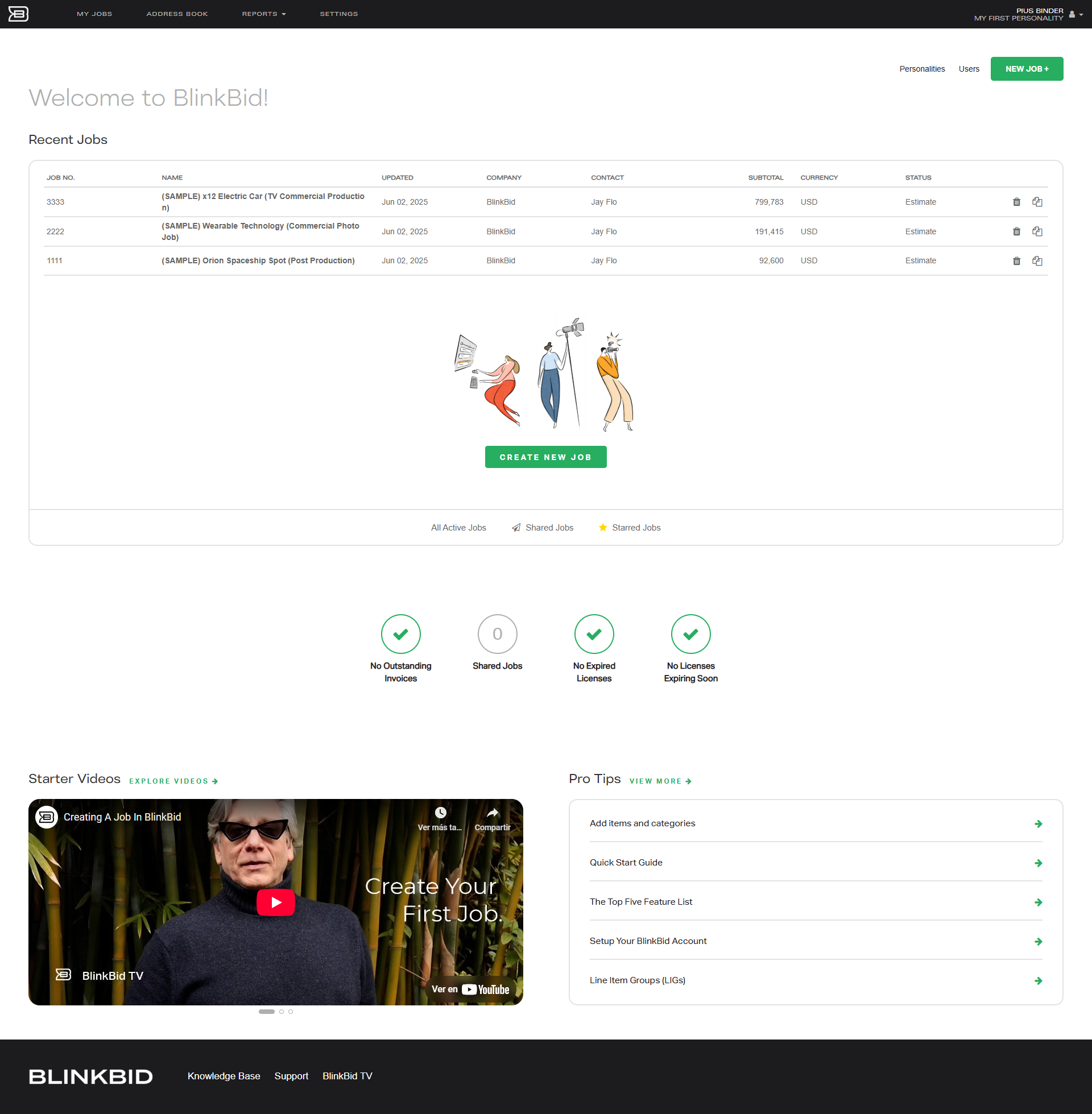The height and width of the screenshot is (1114, 1092).
Task: Duplicate job 1111 using the copy icon
Action: tap(1037, 261)
